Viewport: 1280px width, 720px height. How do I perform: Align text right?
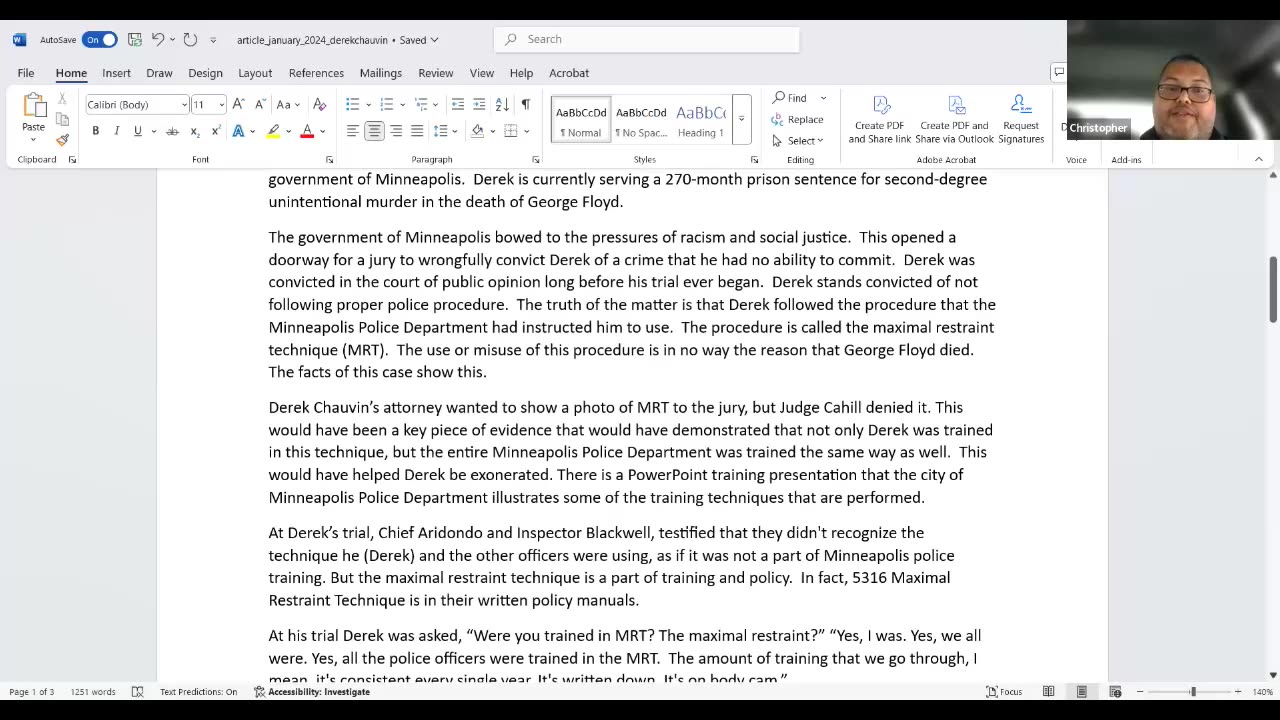point(396,131)
